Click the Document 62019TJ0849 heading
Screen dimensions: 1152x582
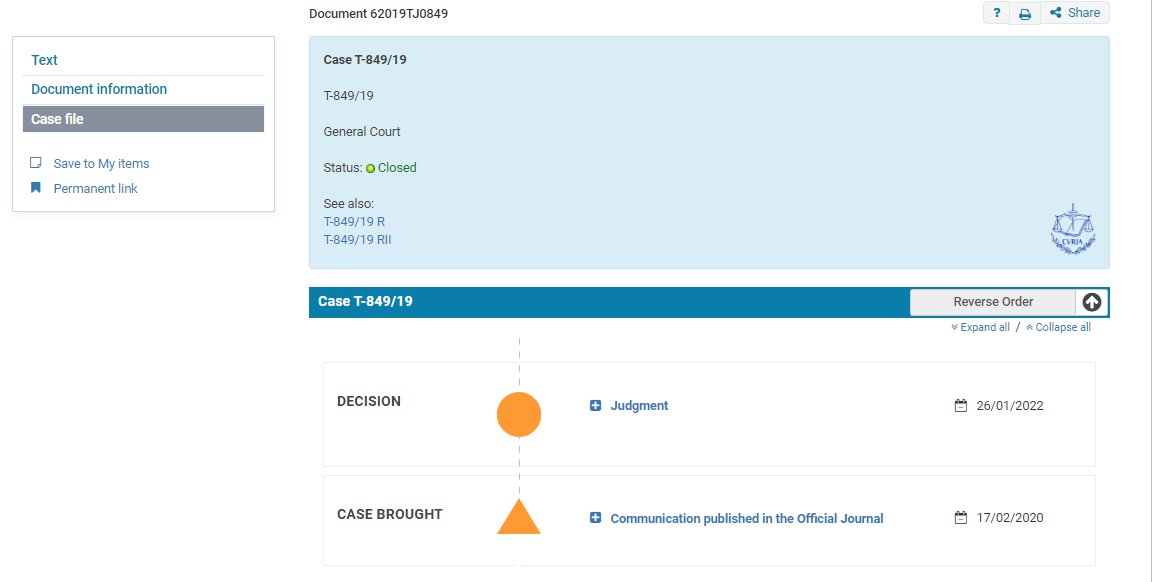(x=378, y=13)
